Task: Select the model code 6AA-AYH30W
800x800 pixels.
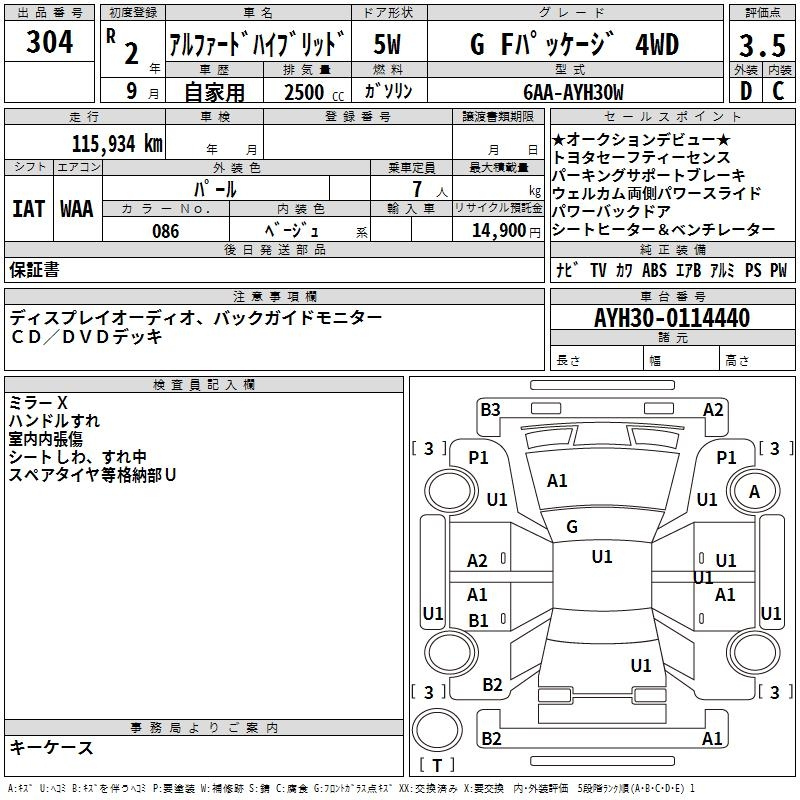Action: pos(573,92)
